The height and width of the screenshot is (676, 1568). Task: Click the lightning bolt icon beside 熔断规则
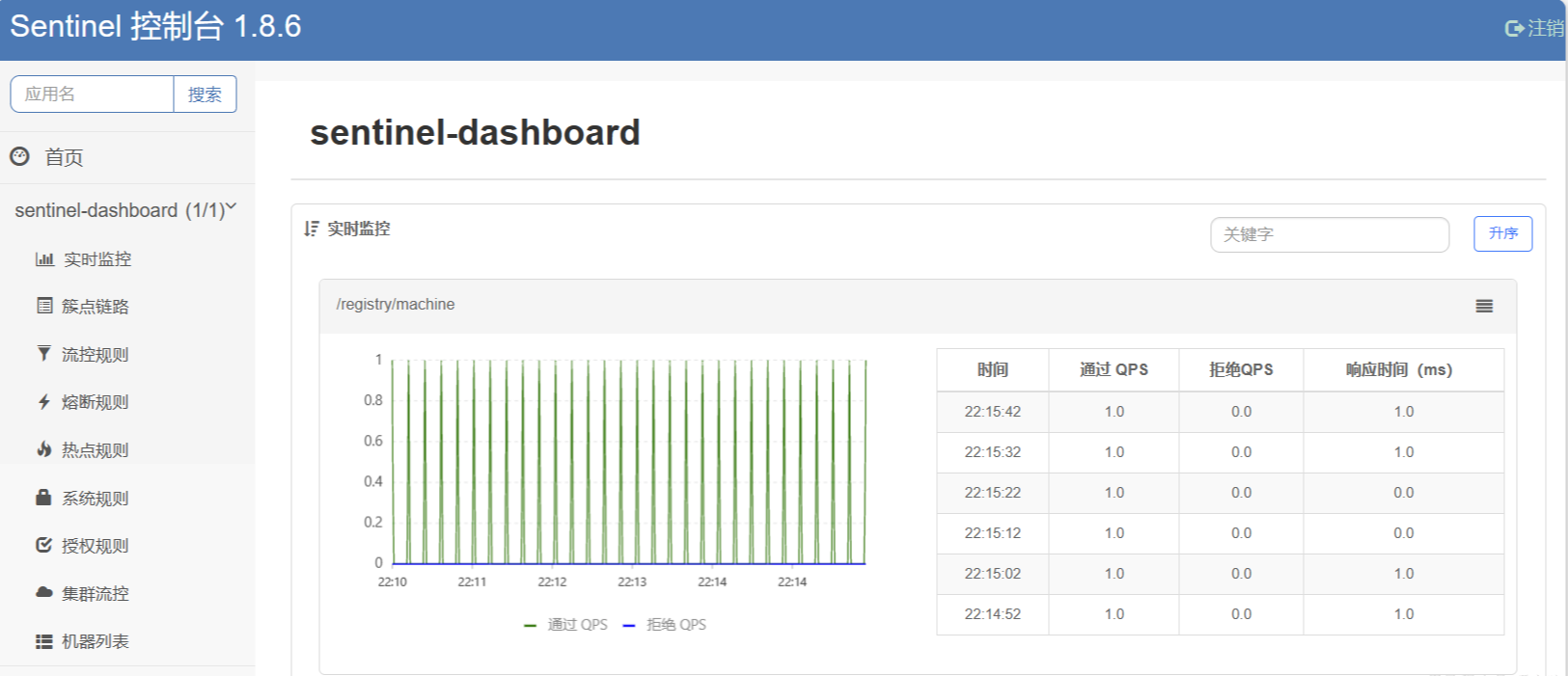click(44, 402)
